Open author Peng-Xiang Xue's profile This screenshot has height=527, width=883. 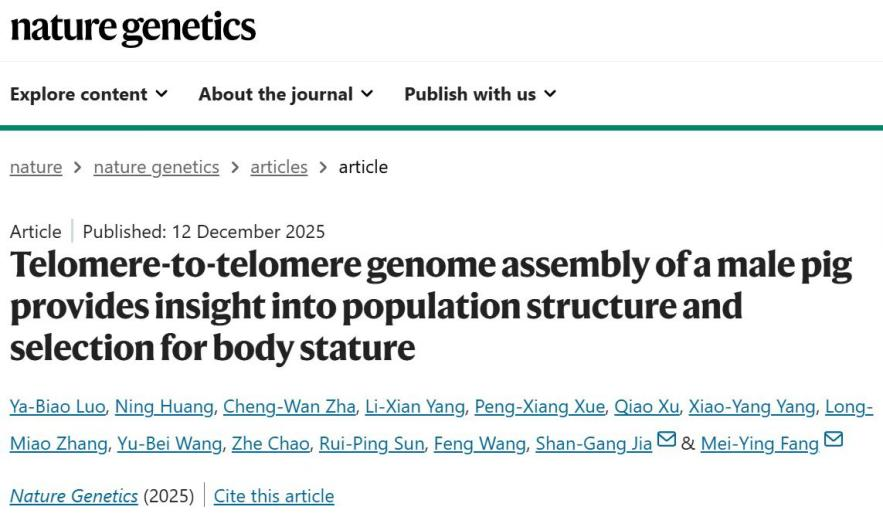(540, 406)
